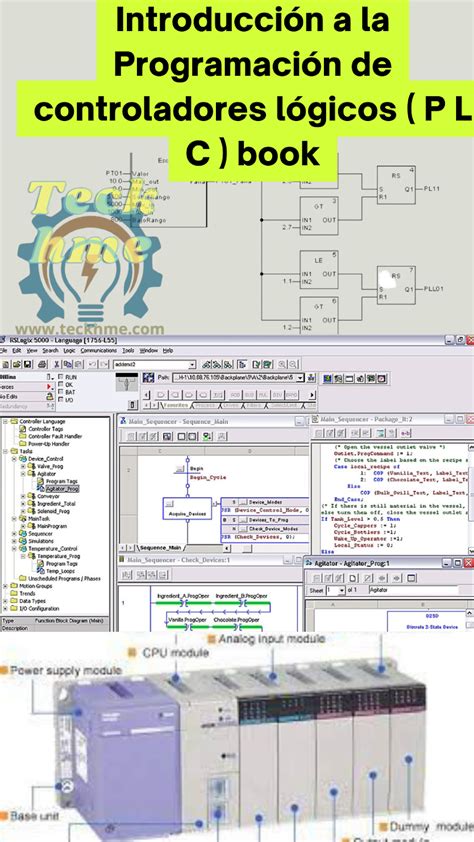474x842 pixels.
Task: Click the a-b icon in Package_It toolbar
Action: [406, 433]
